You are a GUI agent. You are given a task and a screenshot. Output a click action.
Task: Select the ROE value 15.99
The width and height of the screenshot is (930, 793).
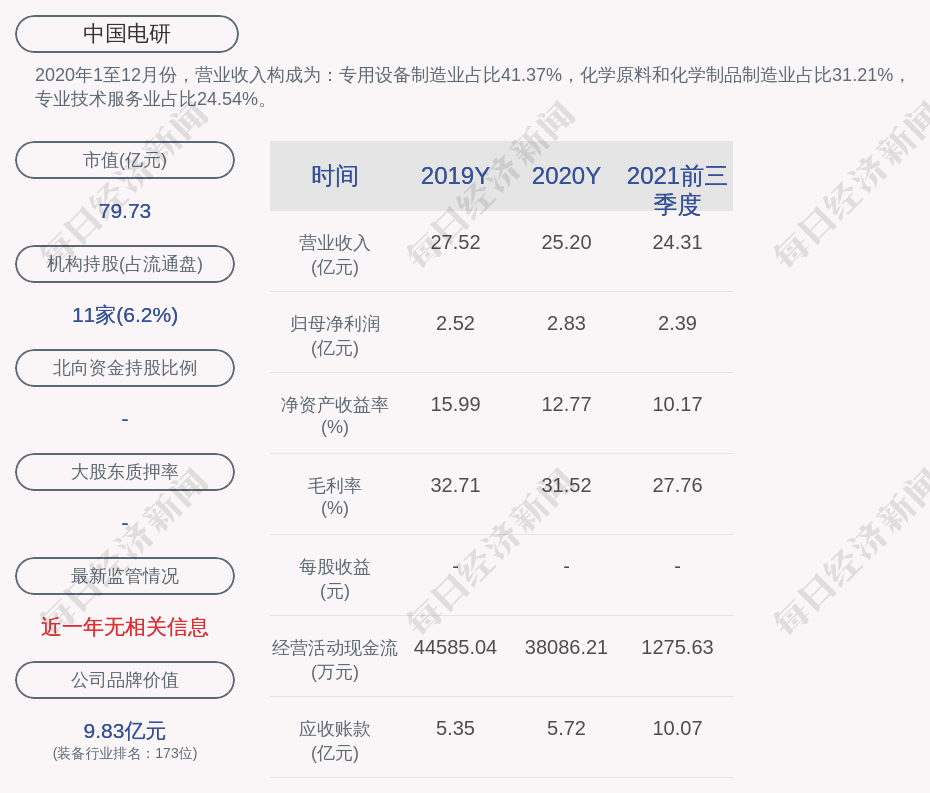coord(455,405)
